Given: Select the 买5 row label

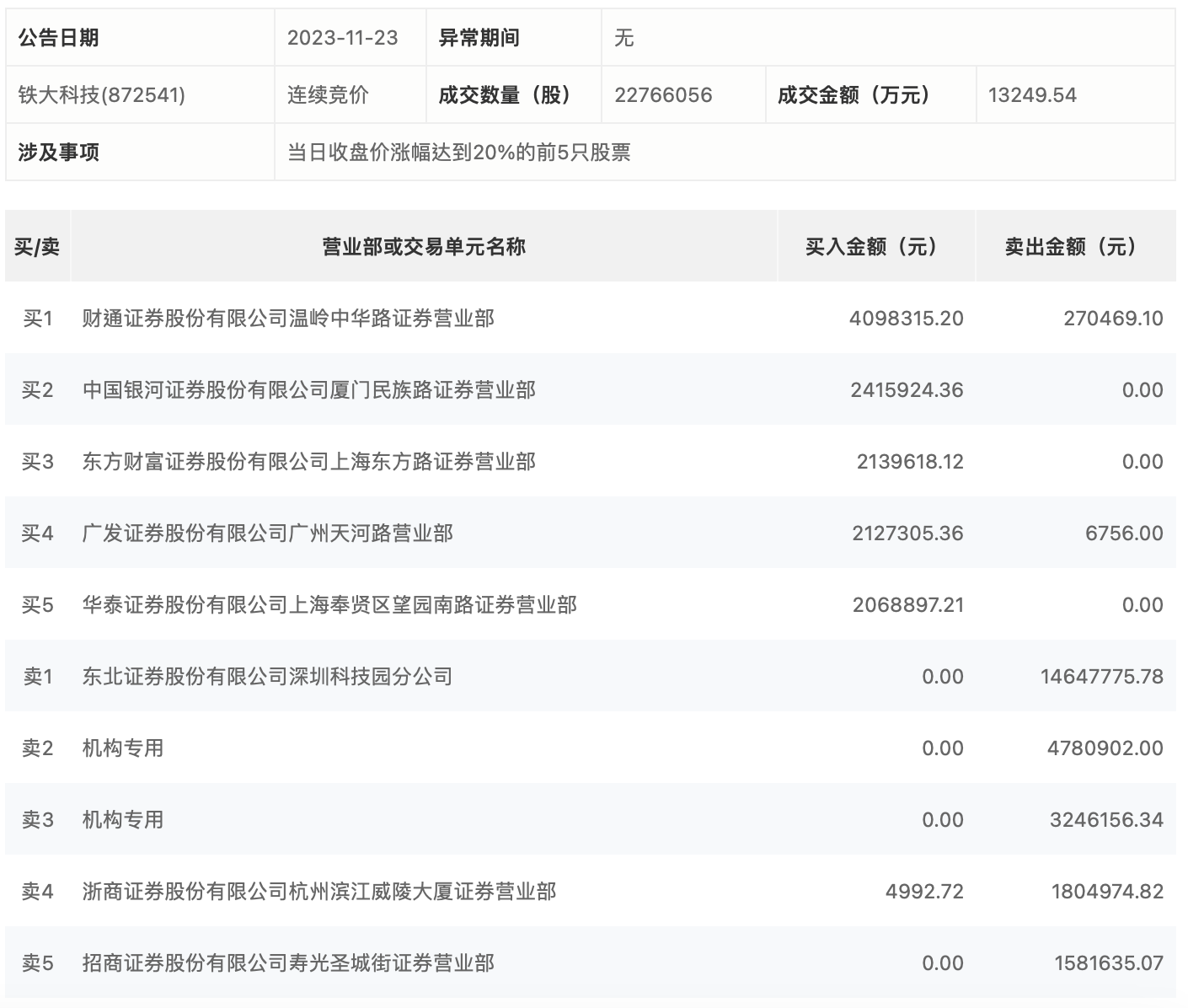Looking at the screenshot, I should coord(37,605).
